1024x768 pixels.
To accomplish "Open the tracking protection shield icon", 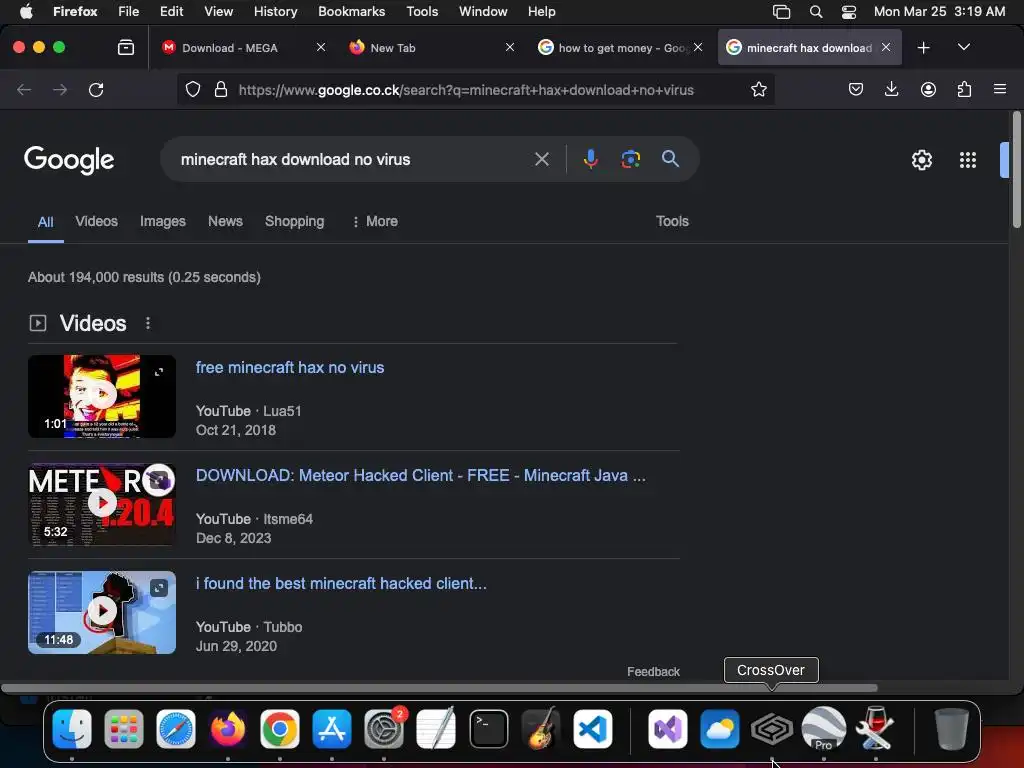I will pyautogui.click(x=193, y=89).
